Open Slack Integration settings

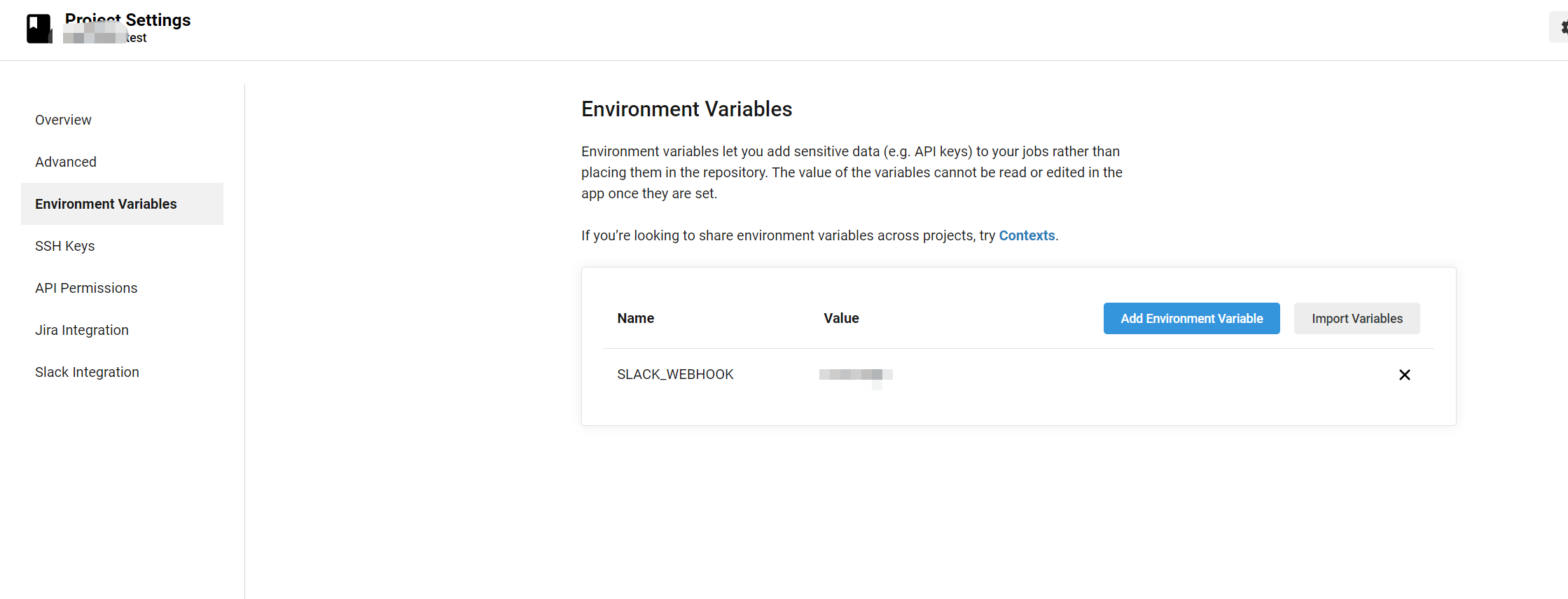[x=86, y=371]
